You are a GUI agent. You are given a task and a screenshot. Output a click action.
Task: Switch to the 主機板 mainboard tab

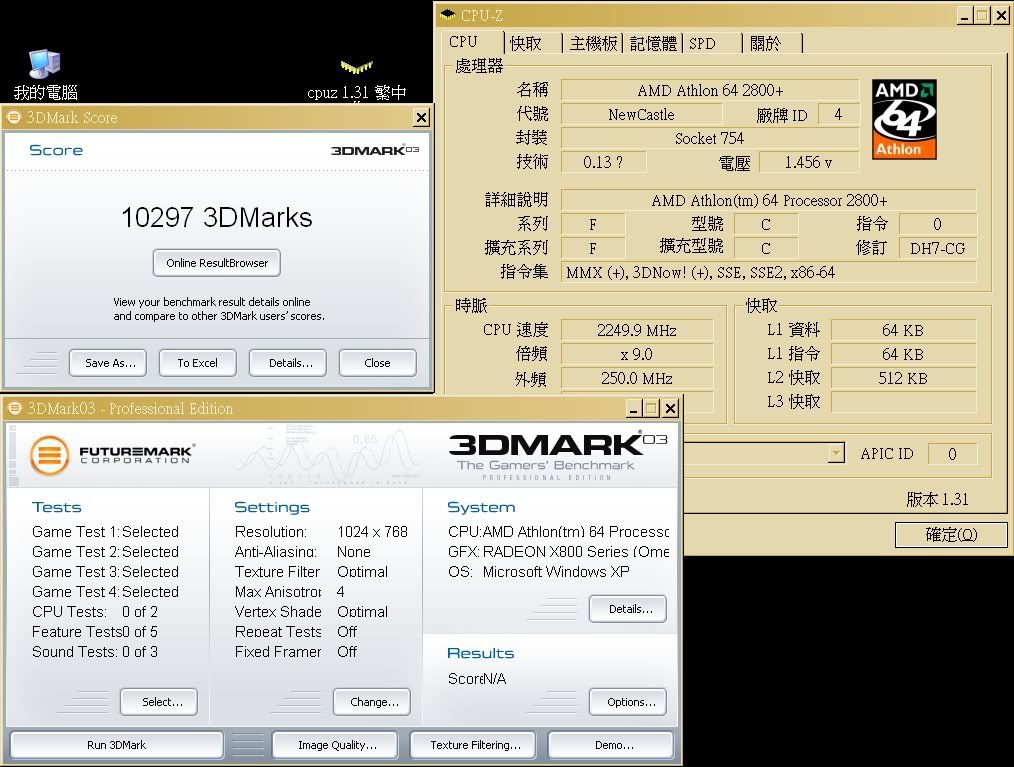tap(592, 43)
